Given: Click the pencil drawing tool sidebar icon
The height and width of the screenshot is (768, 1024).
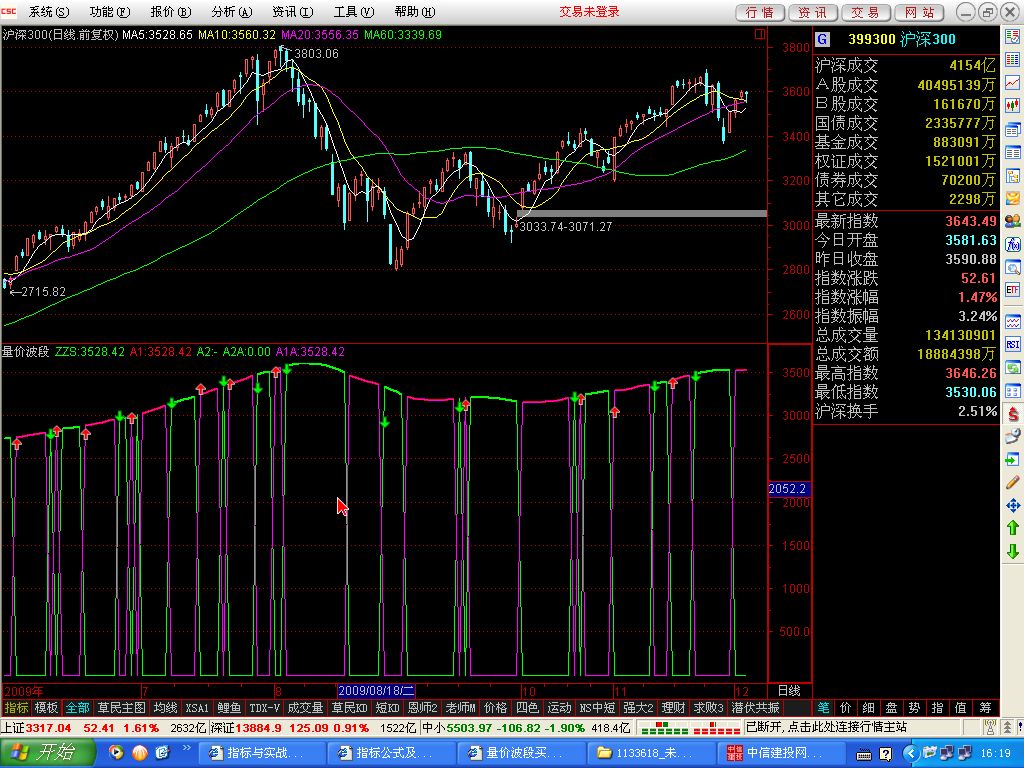Looking at the screenshot, I should pyautogui.click(x=1013, y=483).
